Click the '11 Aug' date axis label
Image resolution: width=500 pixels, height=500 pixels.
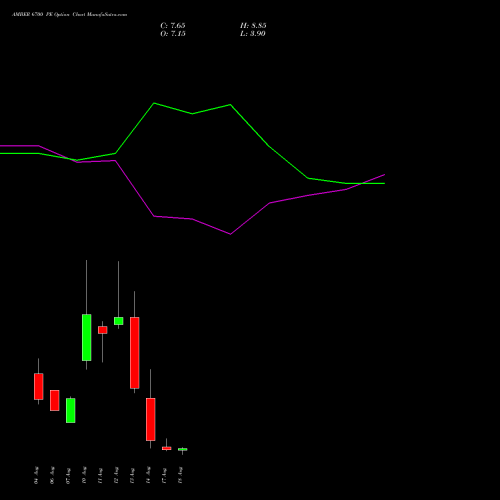click(100, 475)
